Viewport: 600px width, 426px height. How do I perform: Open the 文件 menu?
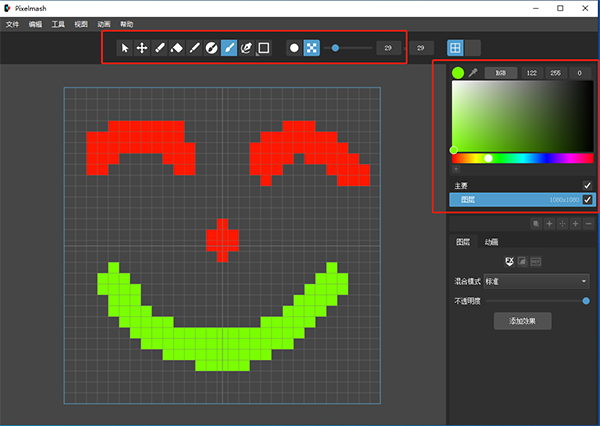click(x=12, y=23)
